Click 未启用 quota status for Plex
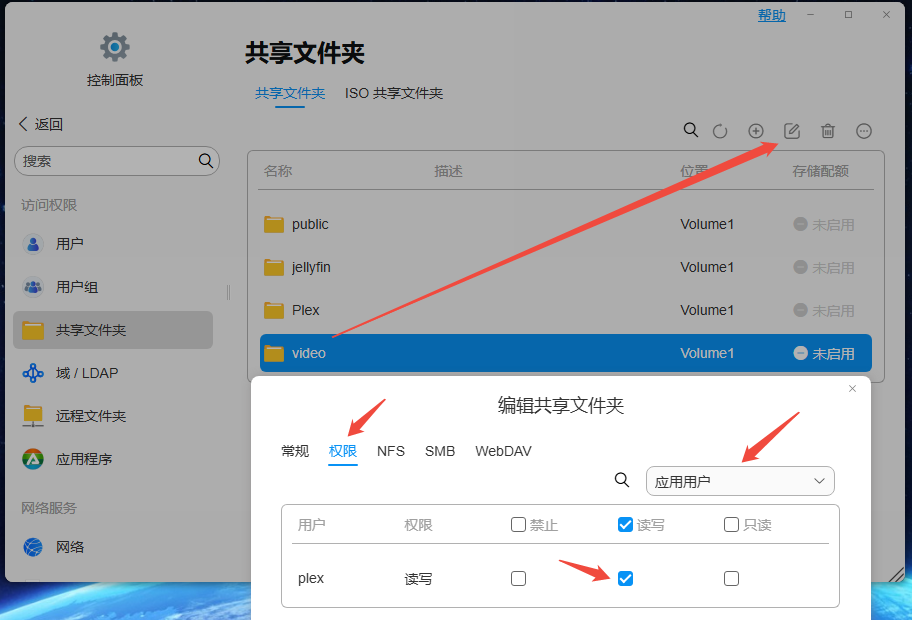Viewport: 912px width, 620px height. pos(824,311)
